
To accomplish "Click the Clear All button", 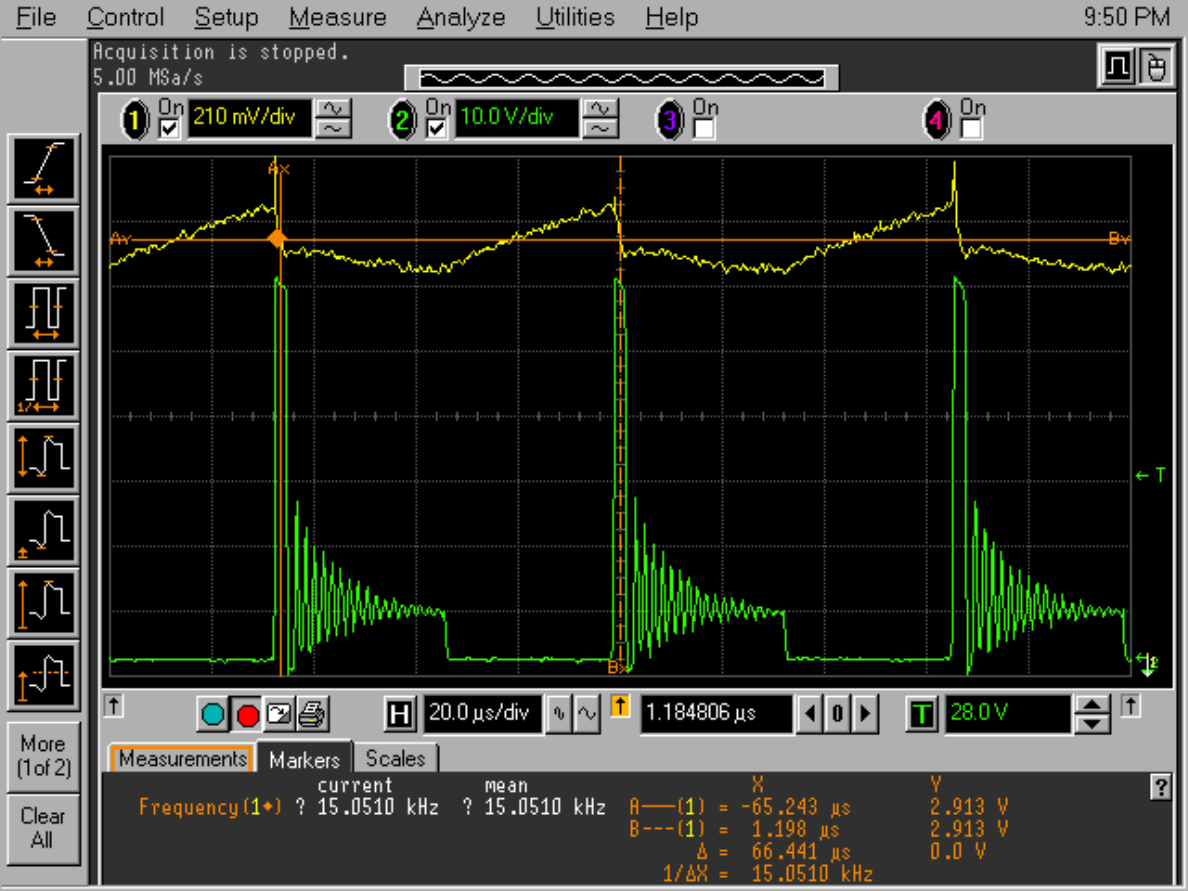I will pyautogui.click(x=44, y=828).
